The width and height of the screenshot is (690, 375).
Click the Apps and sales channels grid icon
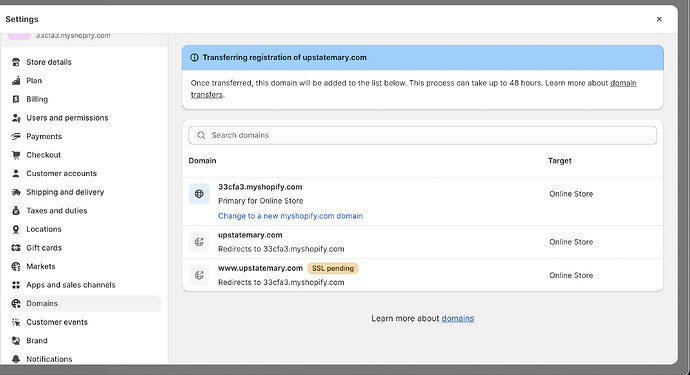click(16, 285)
